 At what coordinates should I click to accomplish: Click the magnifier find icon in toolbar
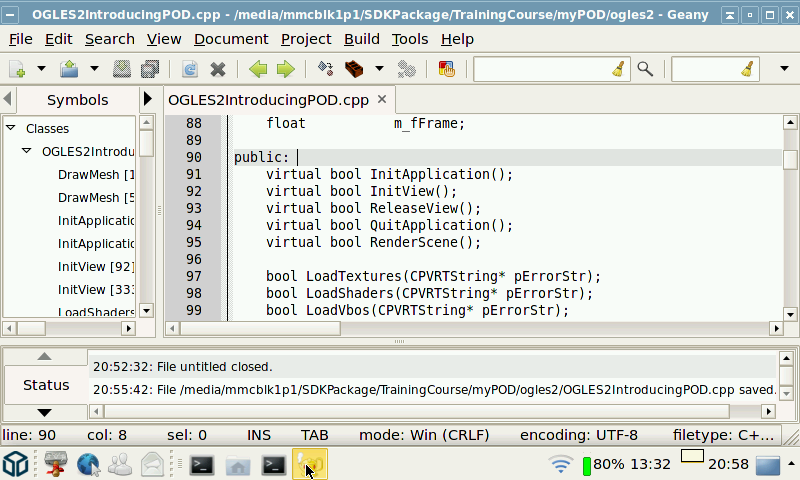(645, 69)
